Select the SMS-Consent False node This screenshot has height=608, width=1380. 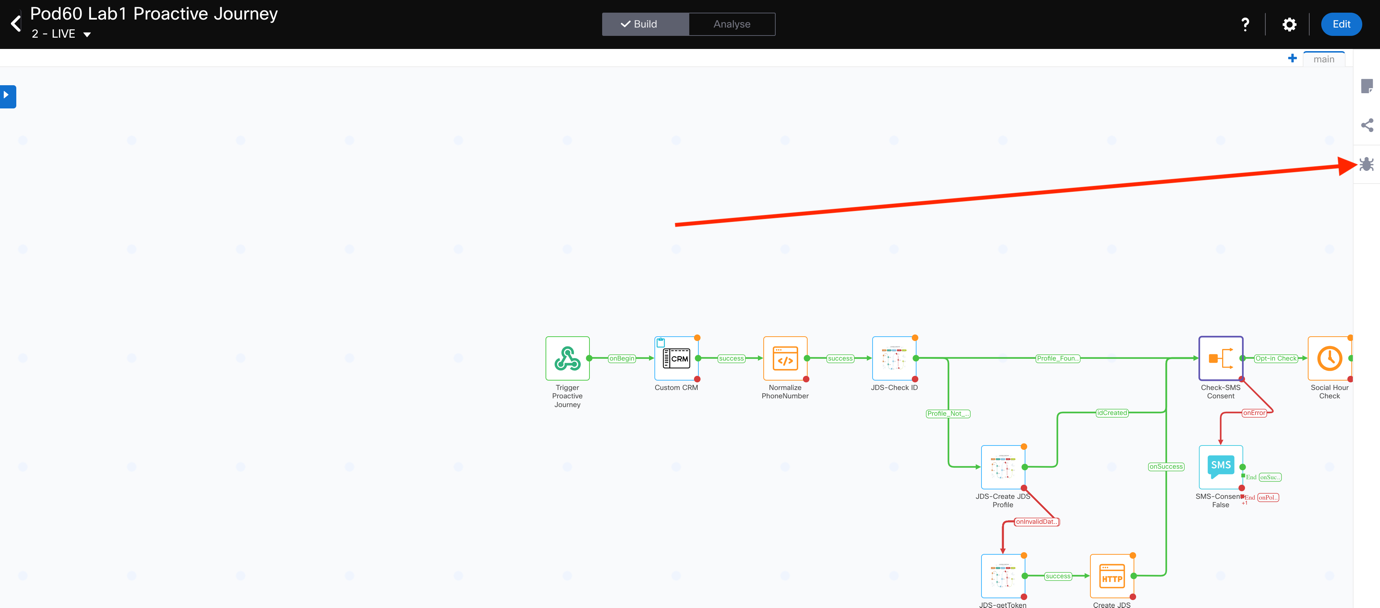pyautogui.click(x=1220, y=467)
